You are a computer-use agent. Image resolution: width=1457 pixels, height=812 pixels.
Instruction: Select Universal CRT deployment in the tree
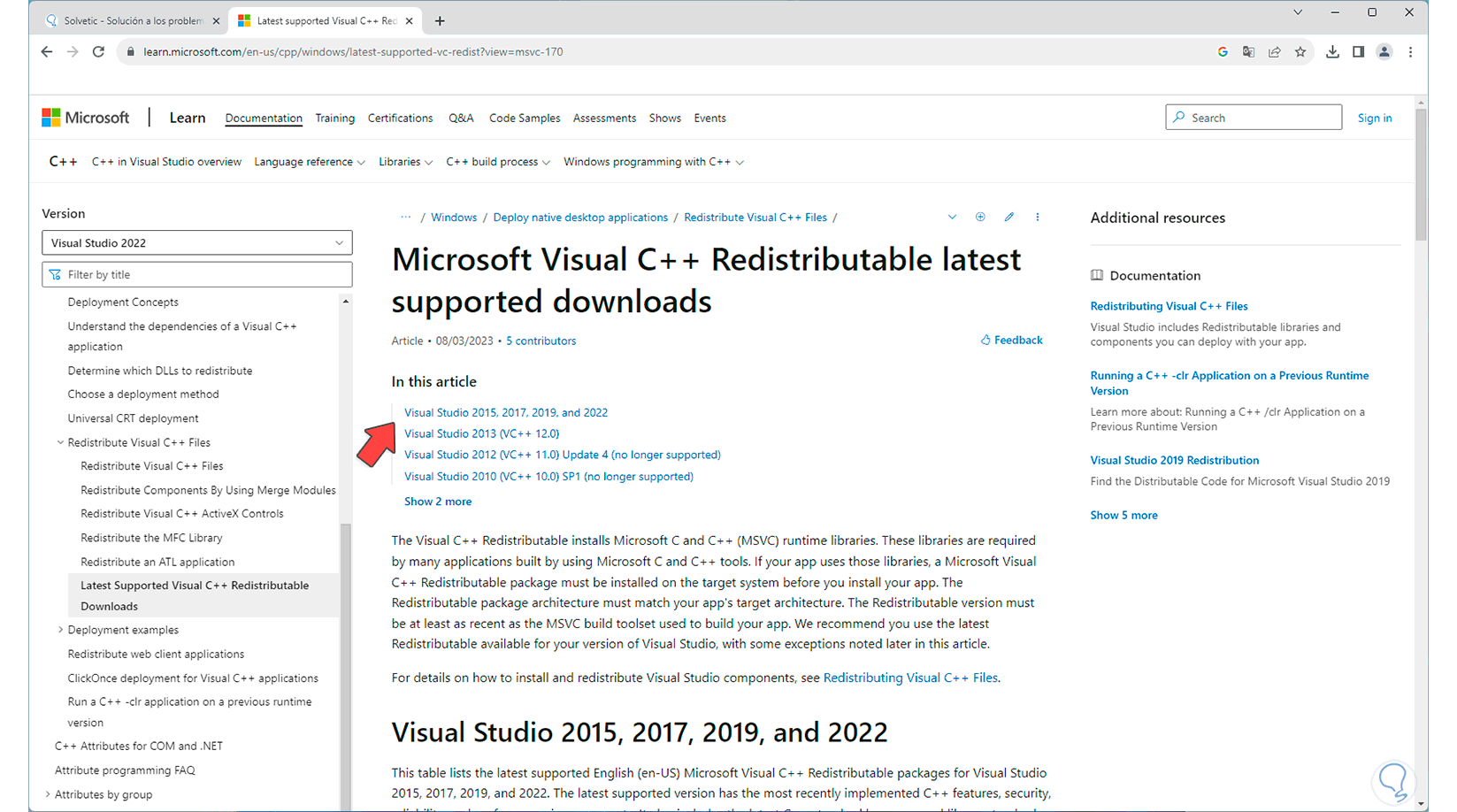coord(133,418)
